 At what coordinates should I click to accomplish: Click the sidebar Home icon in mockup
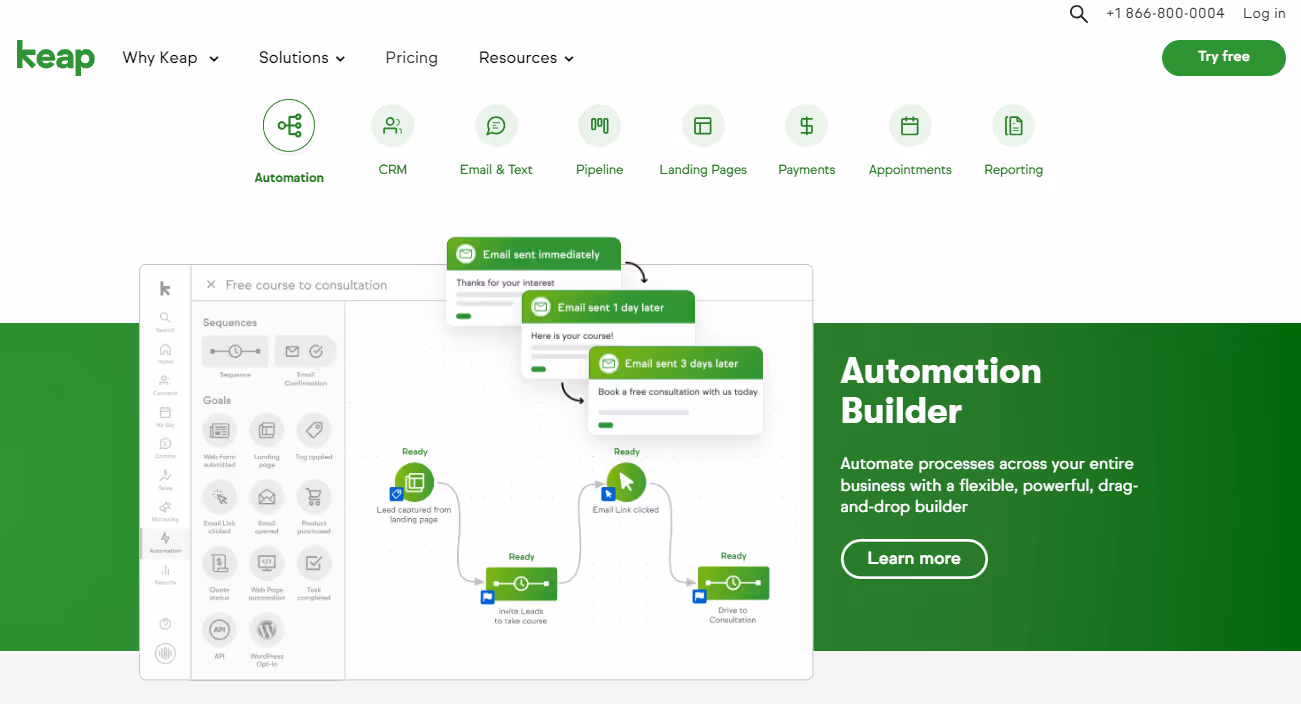pos(165,350)
